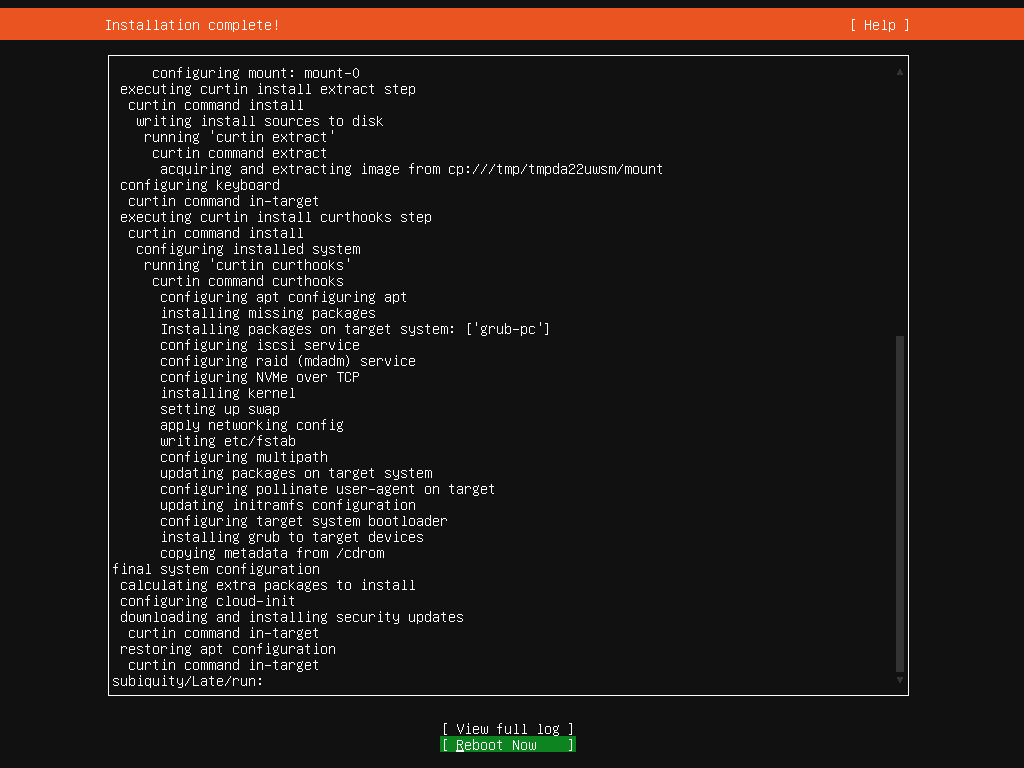This screenshot has width=1024, height=768.
Task: Click the View full log button
Action: point(508,729)
